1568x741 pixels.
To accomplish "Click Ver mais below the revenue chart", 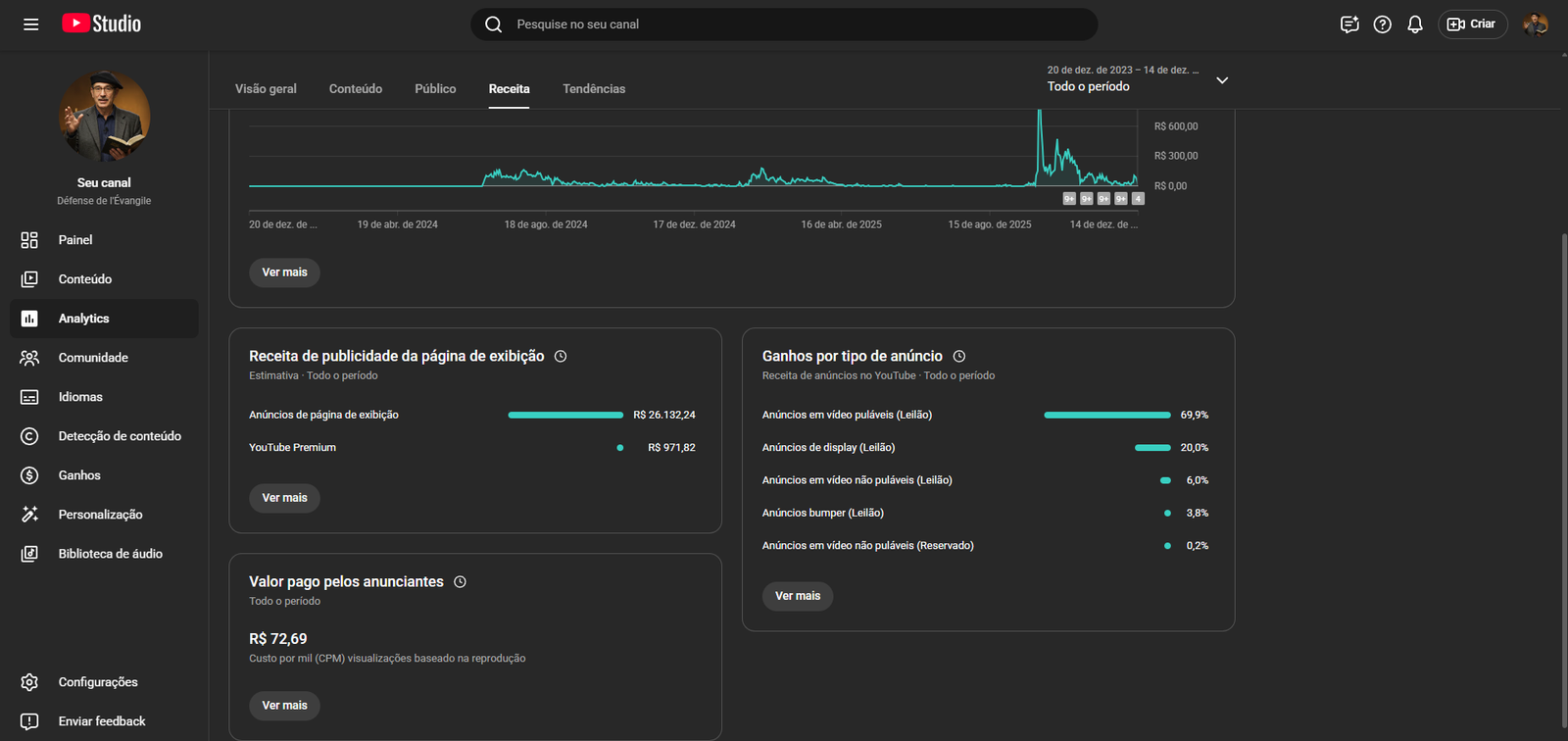I will pyautogui.click(x=284, y=272).
